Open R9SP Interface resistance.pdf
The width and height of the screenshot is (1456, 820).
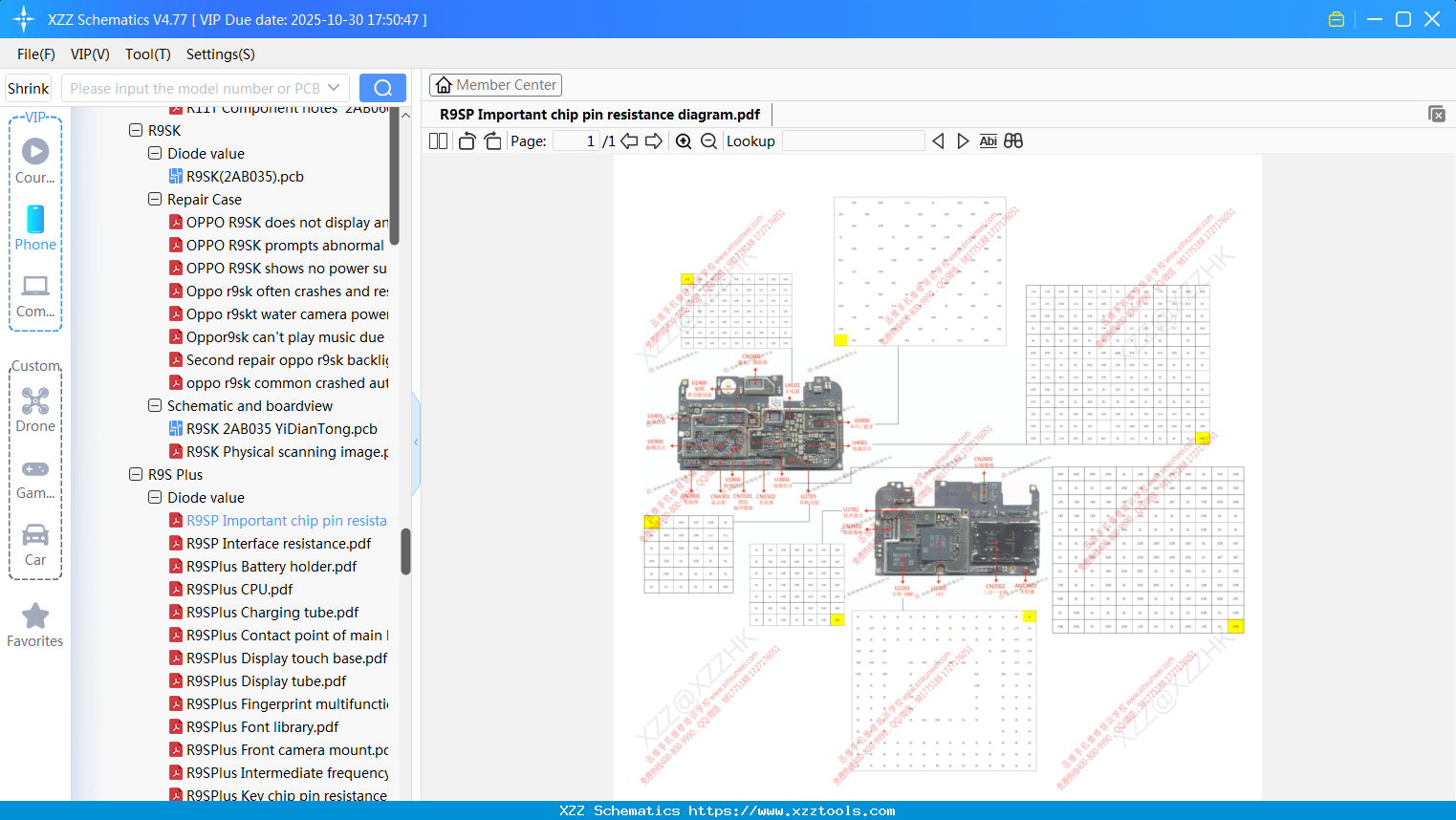click(271, 543)
